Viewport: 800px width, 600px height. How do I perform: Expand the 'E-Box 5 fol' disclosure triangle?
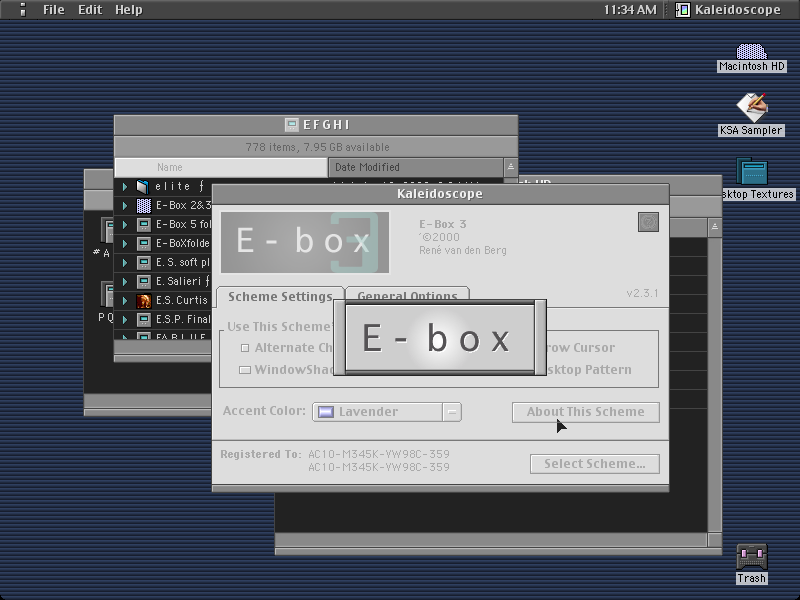coord(124,224)
